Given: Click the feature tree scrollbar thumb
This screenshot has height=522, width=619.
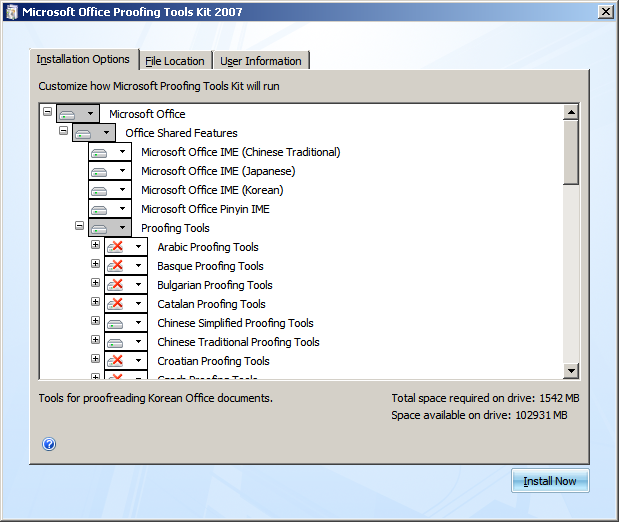Looking at the screenshot, I should coord(571,152).
